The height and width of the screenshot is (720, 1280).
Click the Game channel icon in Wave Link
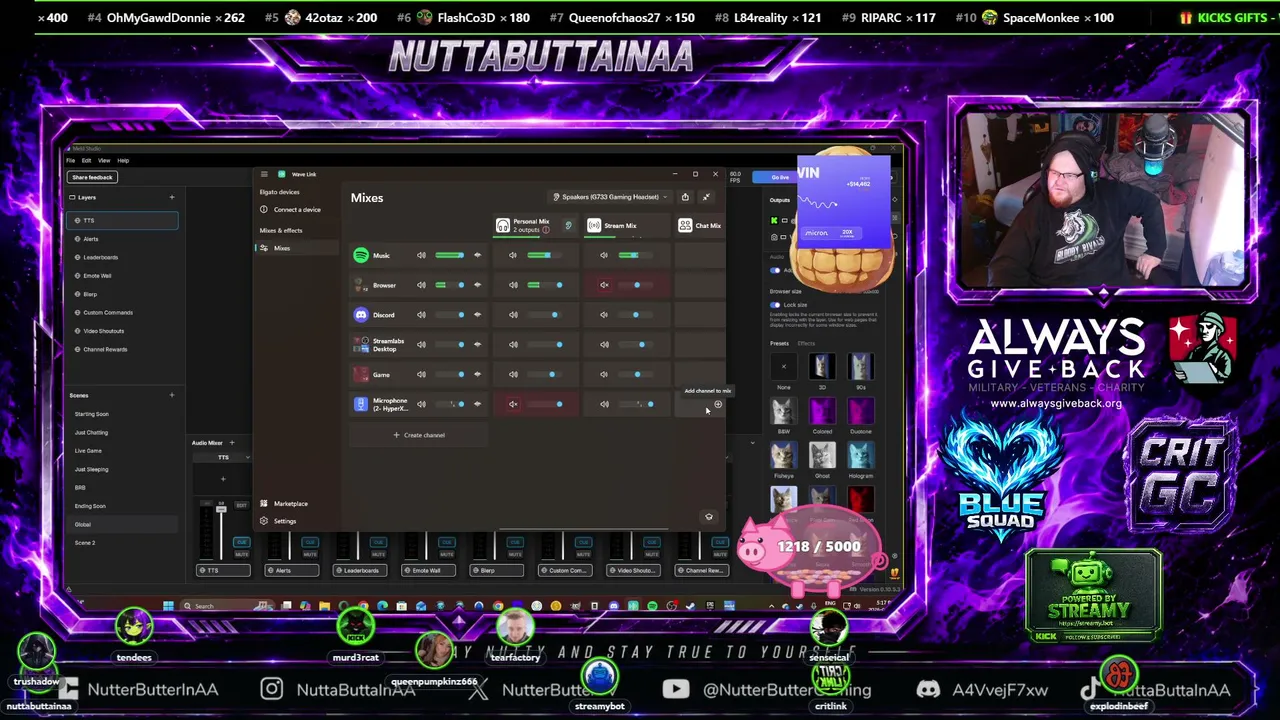361,374
